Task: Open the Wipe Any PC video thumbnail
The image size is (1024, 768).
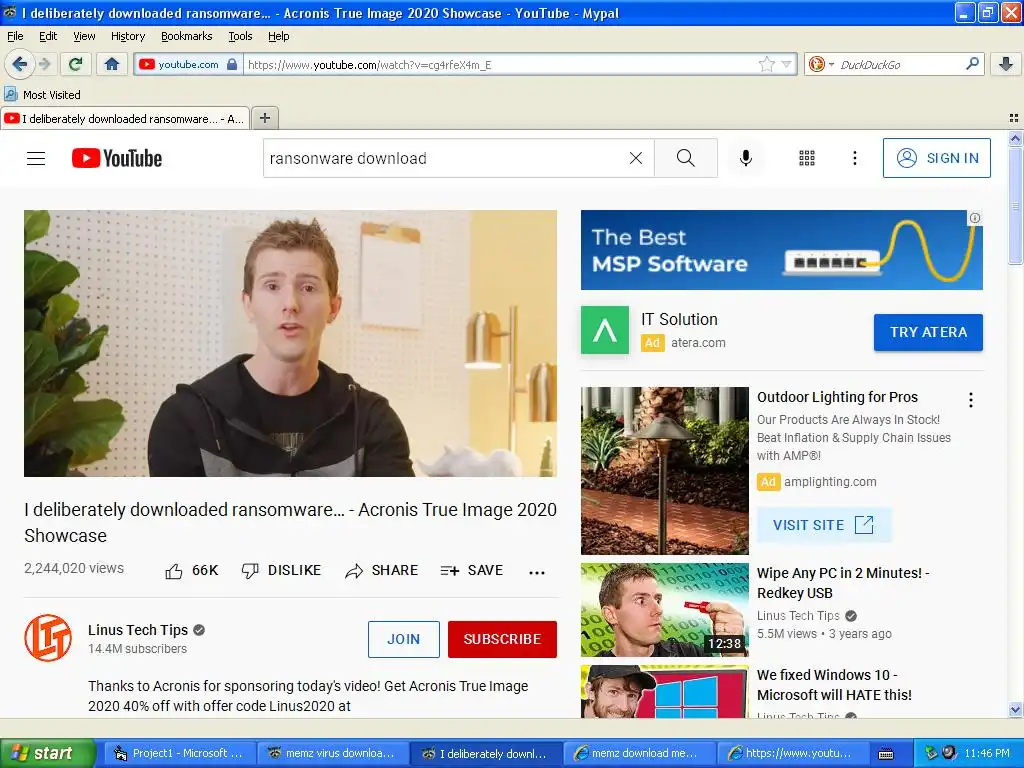Action: pos(664,610)
